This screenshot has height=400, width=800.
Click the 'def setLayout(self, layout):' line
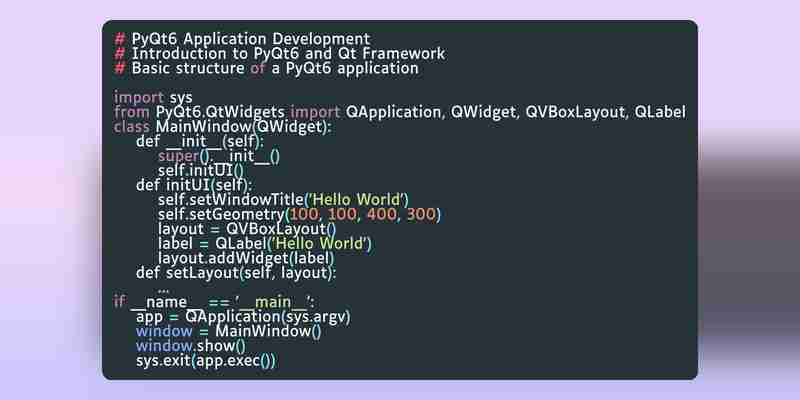coord(236,273)
